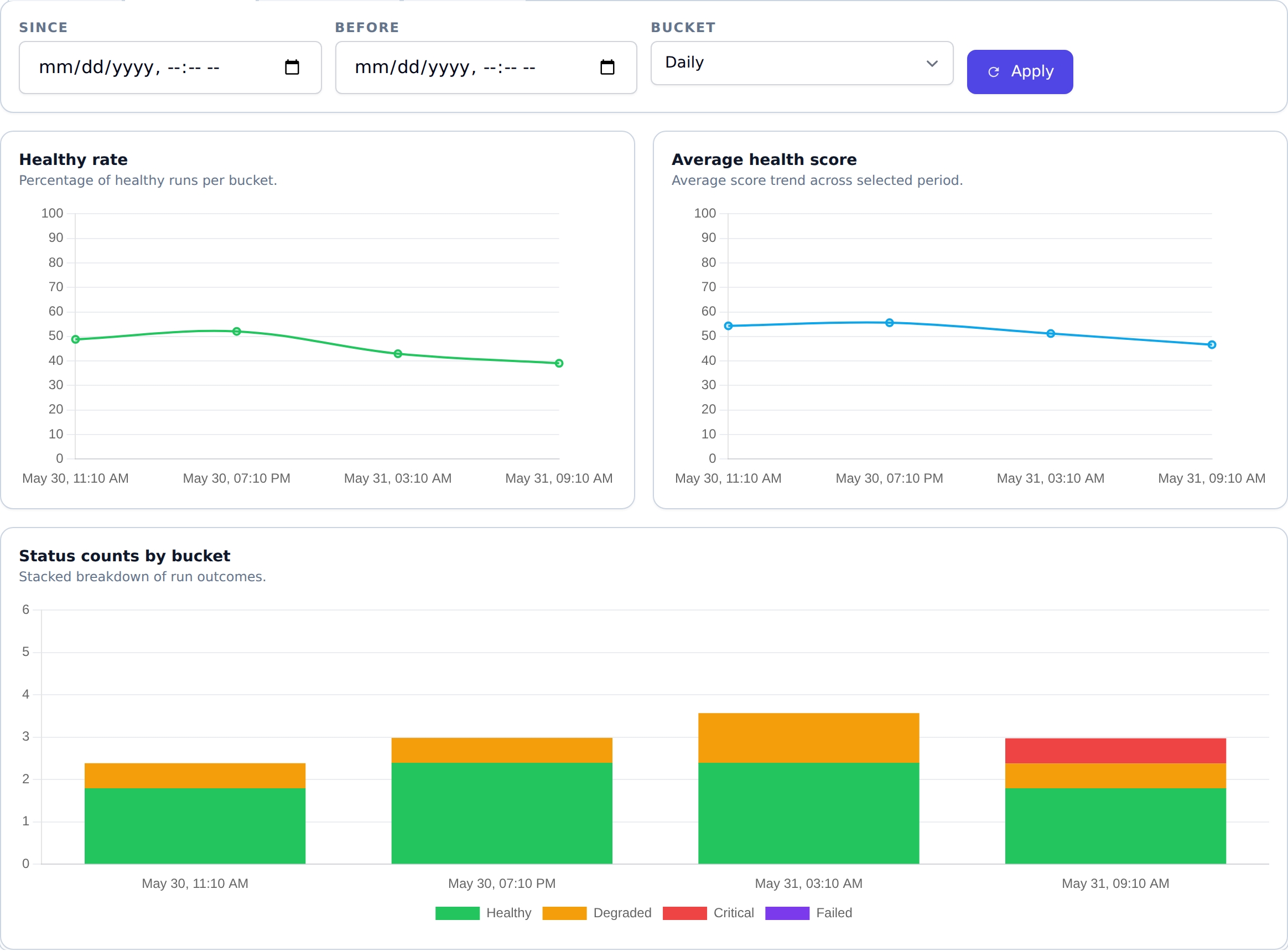Click the orange Degraded bar for May 30, 07:10 PM
The image size is (1288, 951).
[x=502, y=751]
